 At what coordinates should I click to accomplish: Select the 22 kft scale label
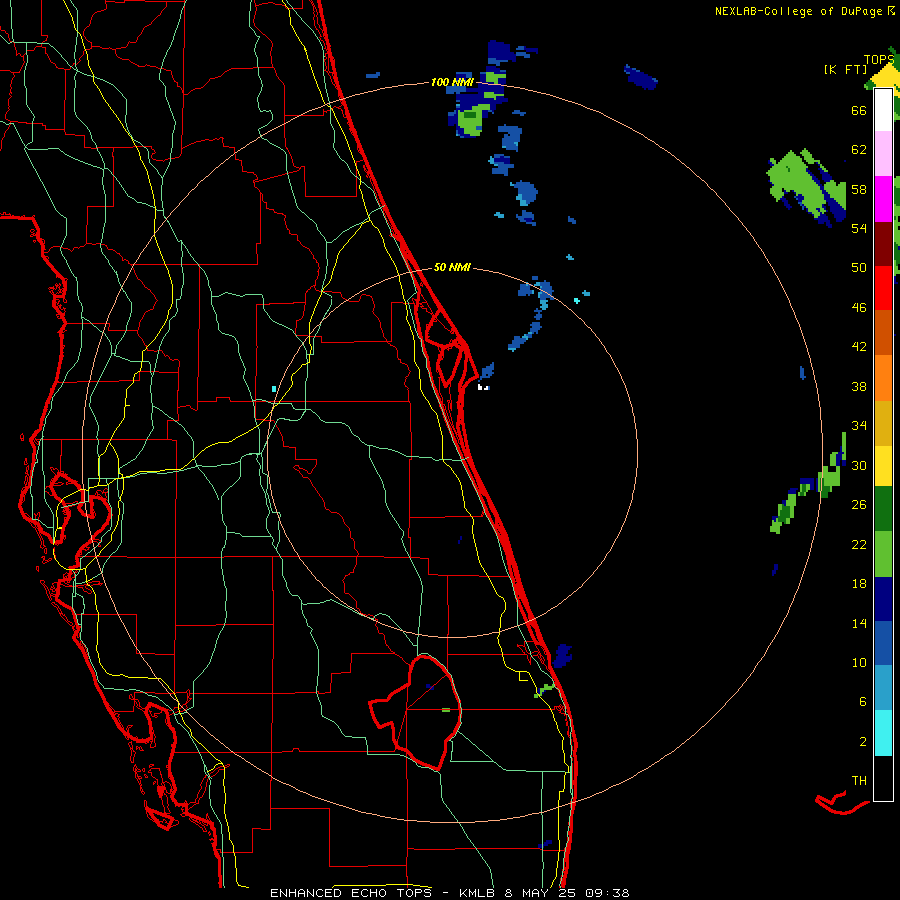[859, 544]
